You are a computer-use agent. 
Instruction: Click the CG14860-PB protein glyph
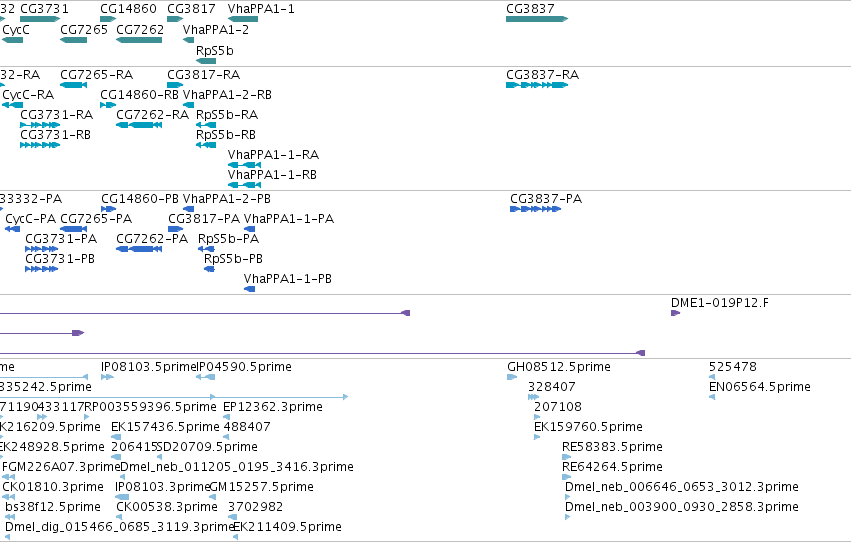click(109, 209)
